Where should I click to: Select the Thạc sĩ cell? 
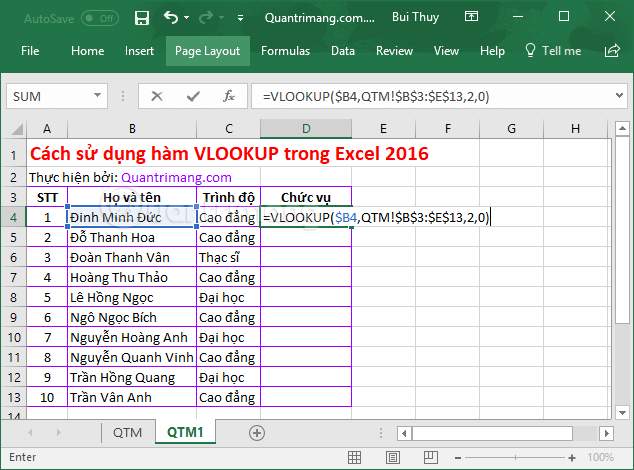pos(228,258)
